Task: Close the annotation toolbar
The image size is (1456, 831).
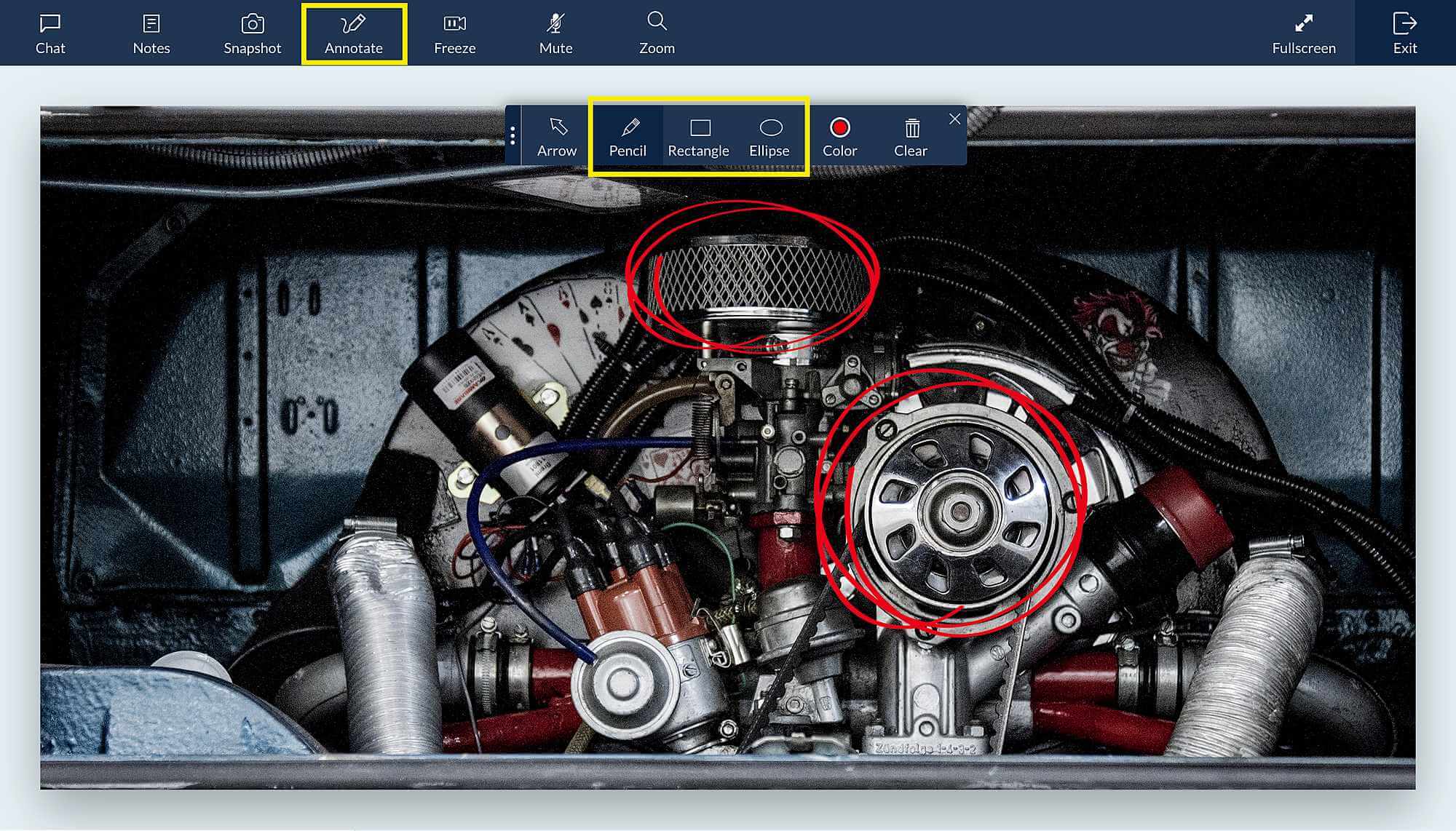Action: (x=954, y=119)
